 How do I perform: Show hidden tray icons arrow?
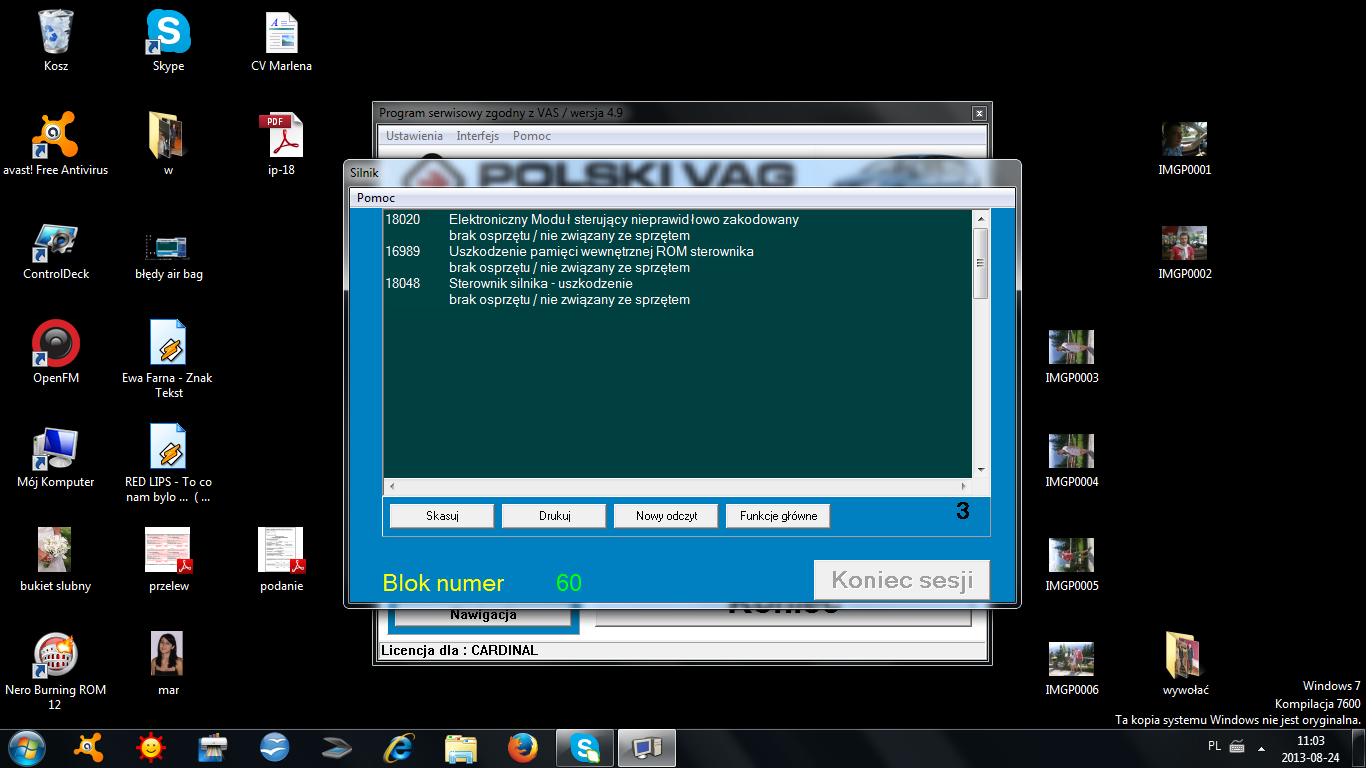1261,747
